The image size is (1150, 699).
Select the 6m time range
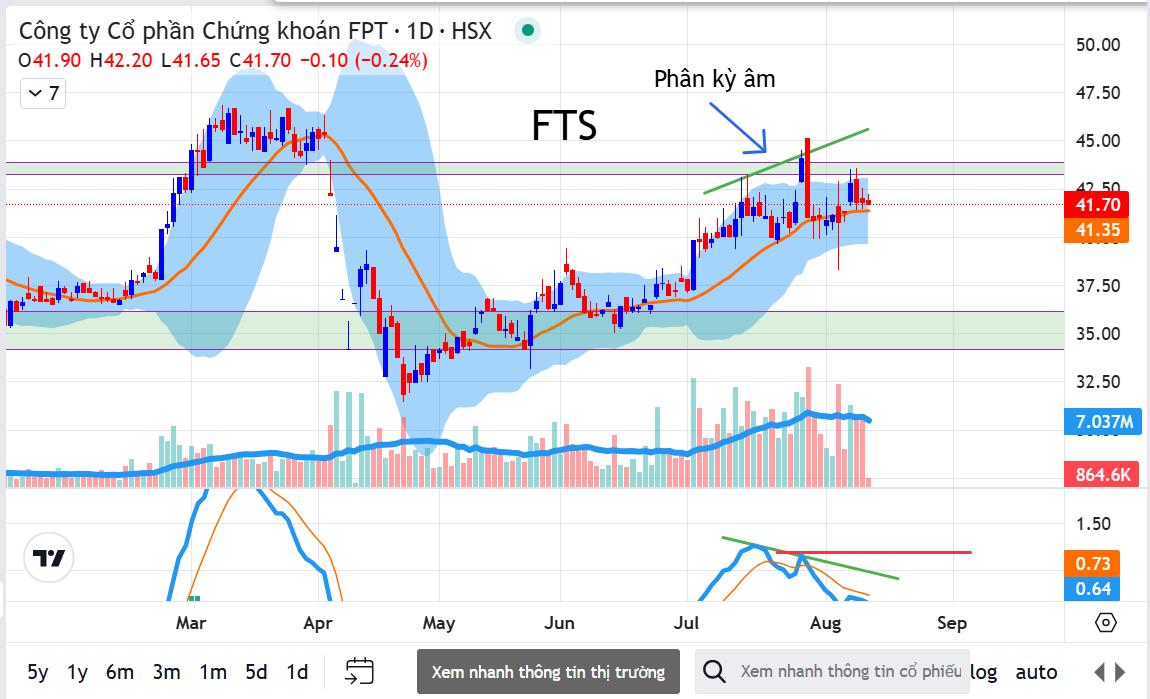120,672
